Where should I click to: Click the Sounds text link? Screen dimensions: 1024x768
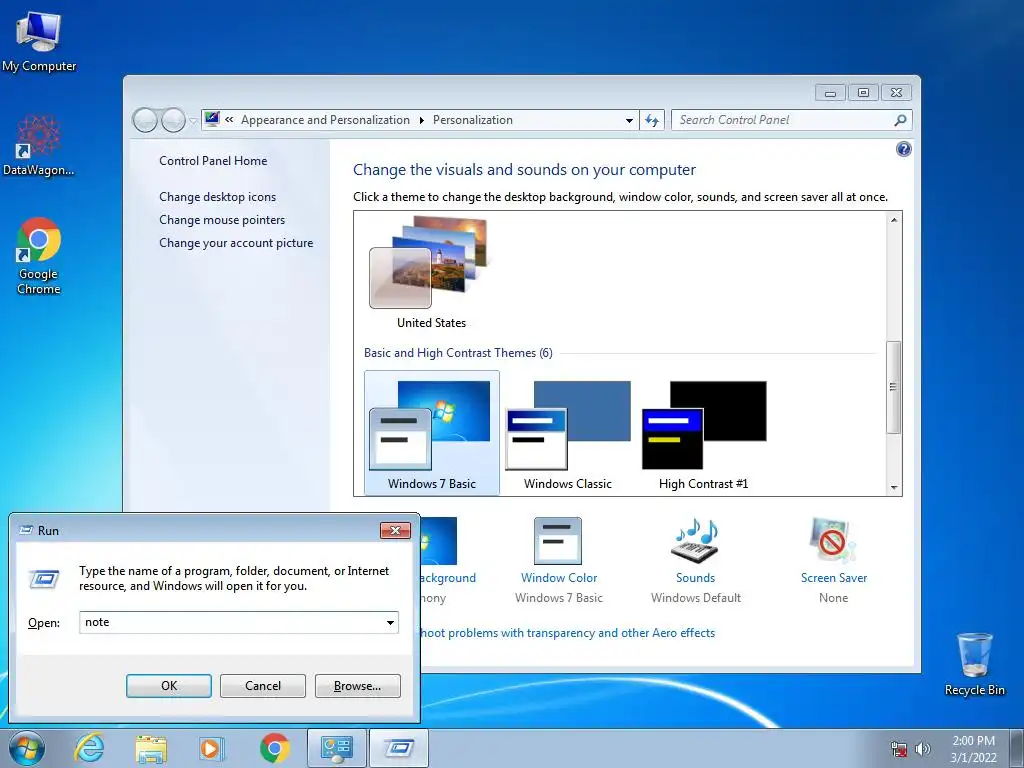pyautogui.click(x=696, y=578)
